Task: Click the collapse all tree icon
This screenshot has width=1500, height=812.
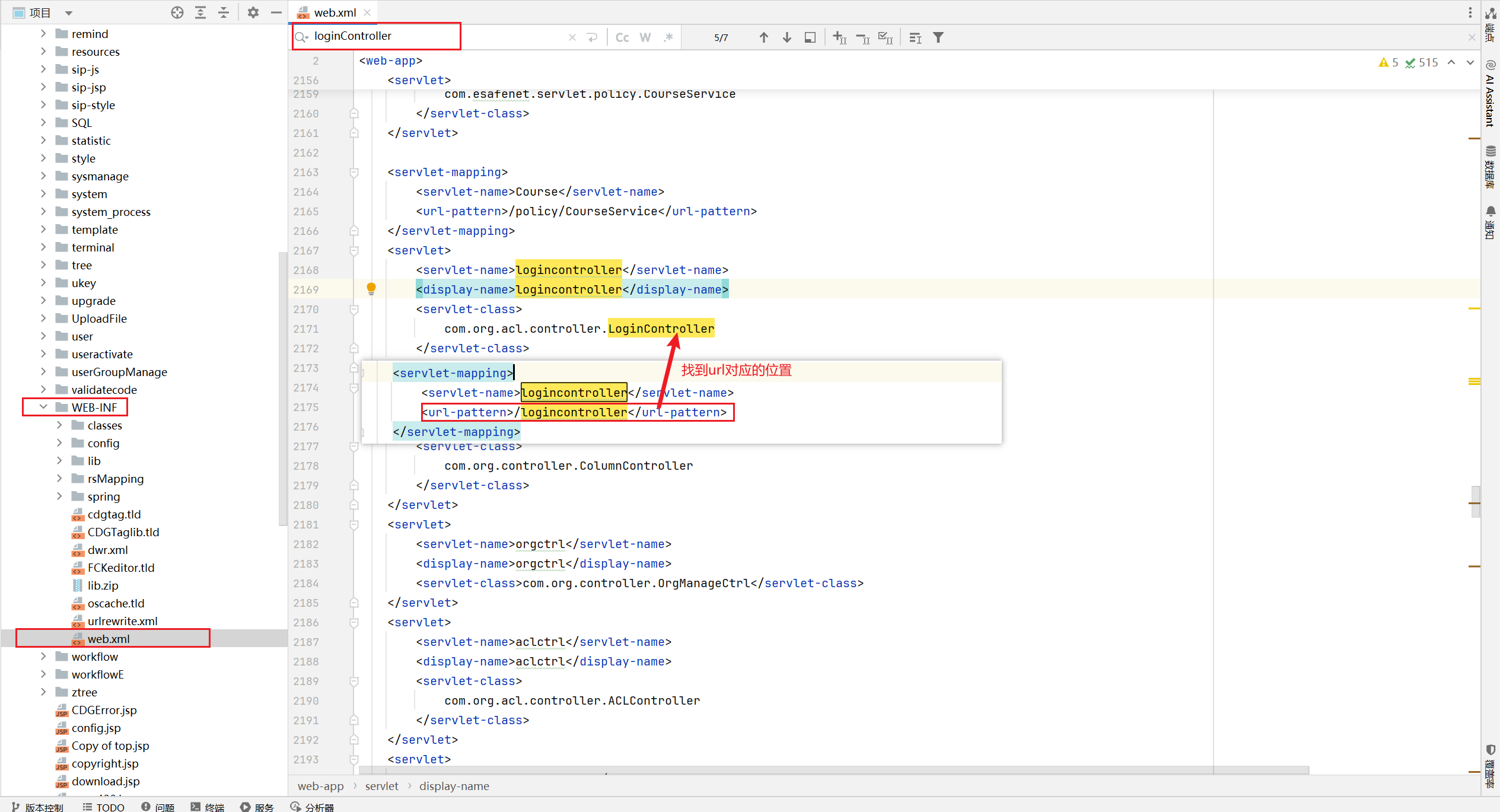Action: pos(224,12)
